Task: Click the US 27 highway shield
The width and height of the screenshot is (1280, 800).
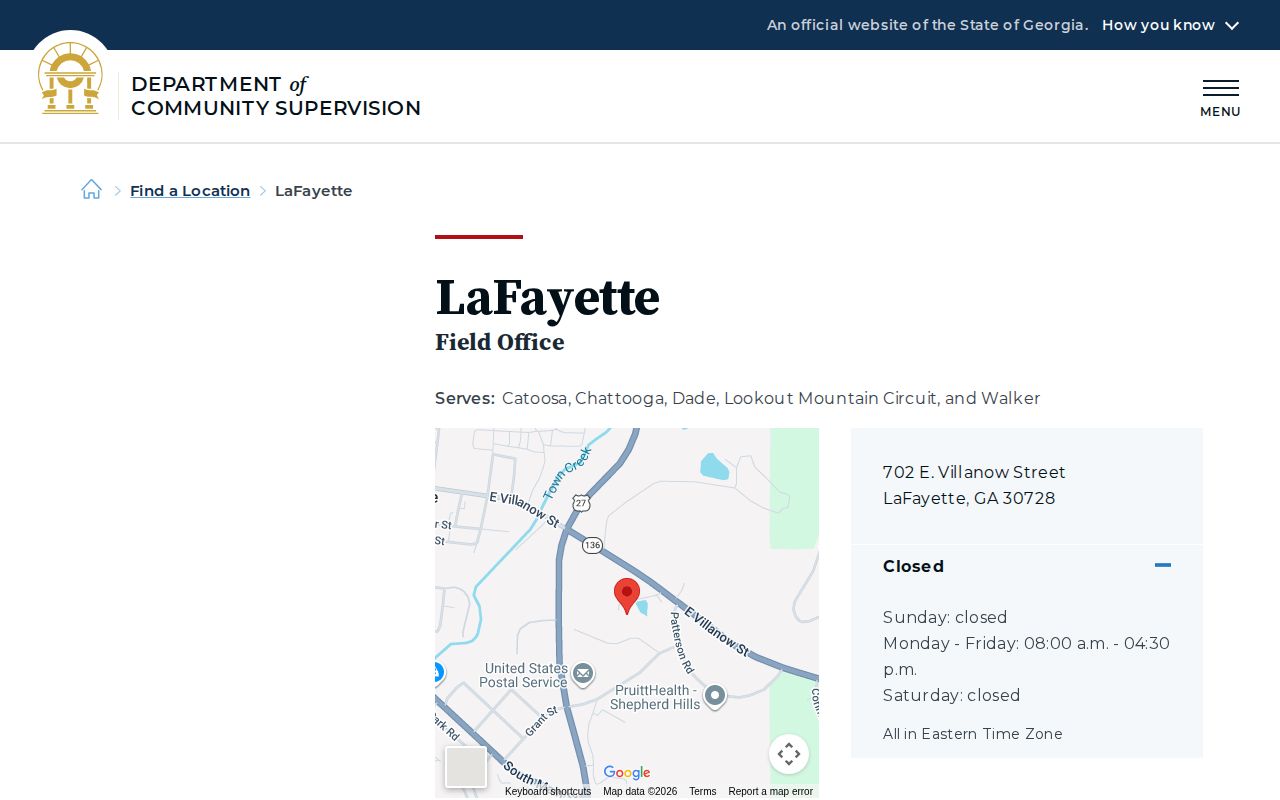Action: pyautogui.click(x=582, y=502)
